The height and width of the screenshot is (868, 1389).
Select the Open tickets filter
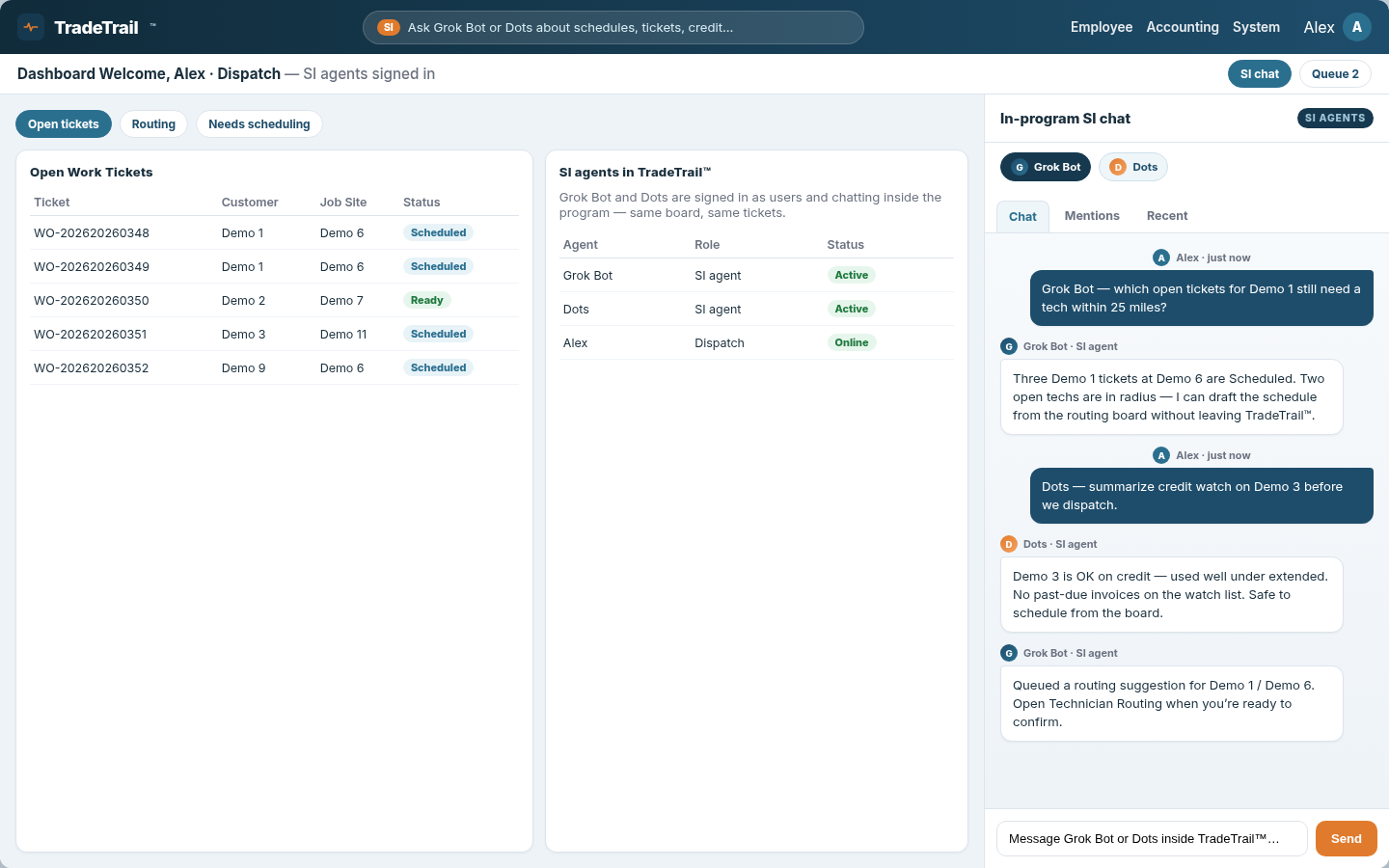[64, 124]
